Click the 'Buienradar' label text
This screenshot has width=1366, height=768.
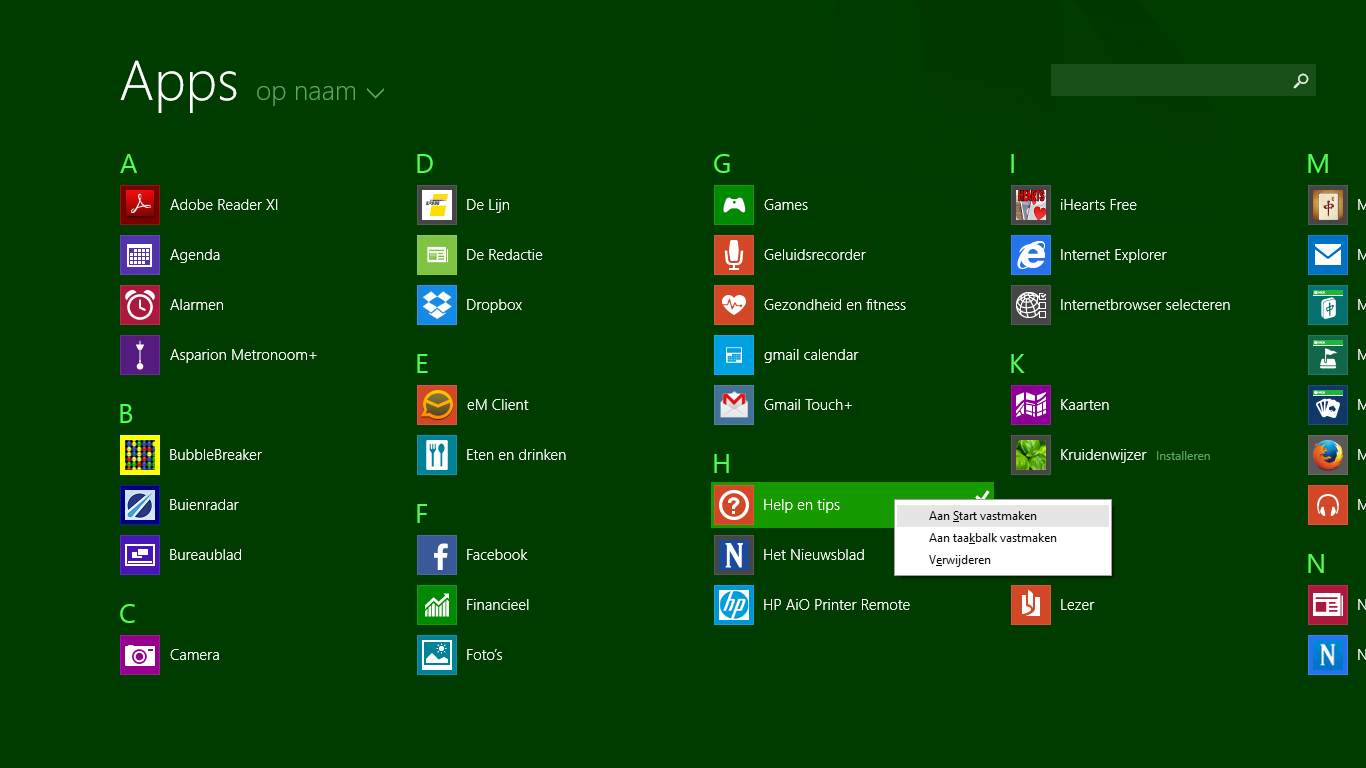coord(204,505)
